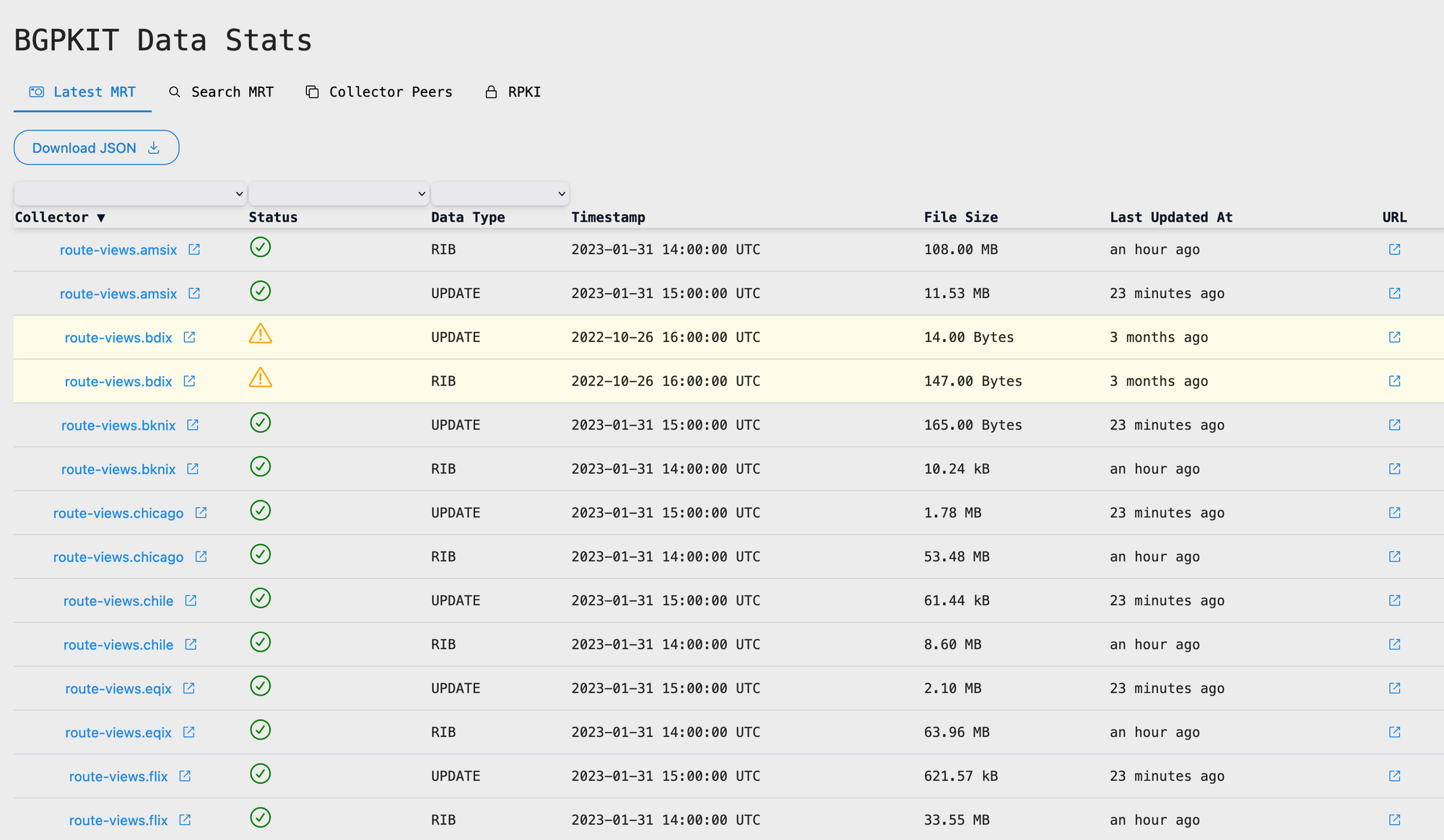Open the Status filter dropdown
The image size is (1444, 840).
339,193
